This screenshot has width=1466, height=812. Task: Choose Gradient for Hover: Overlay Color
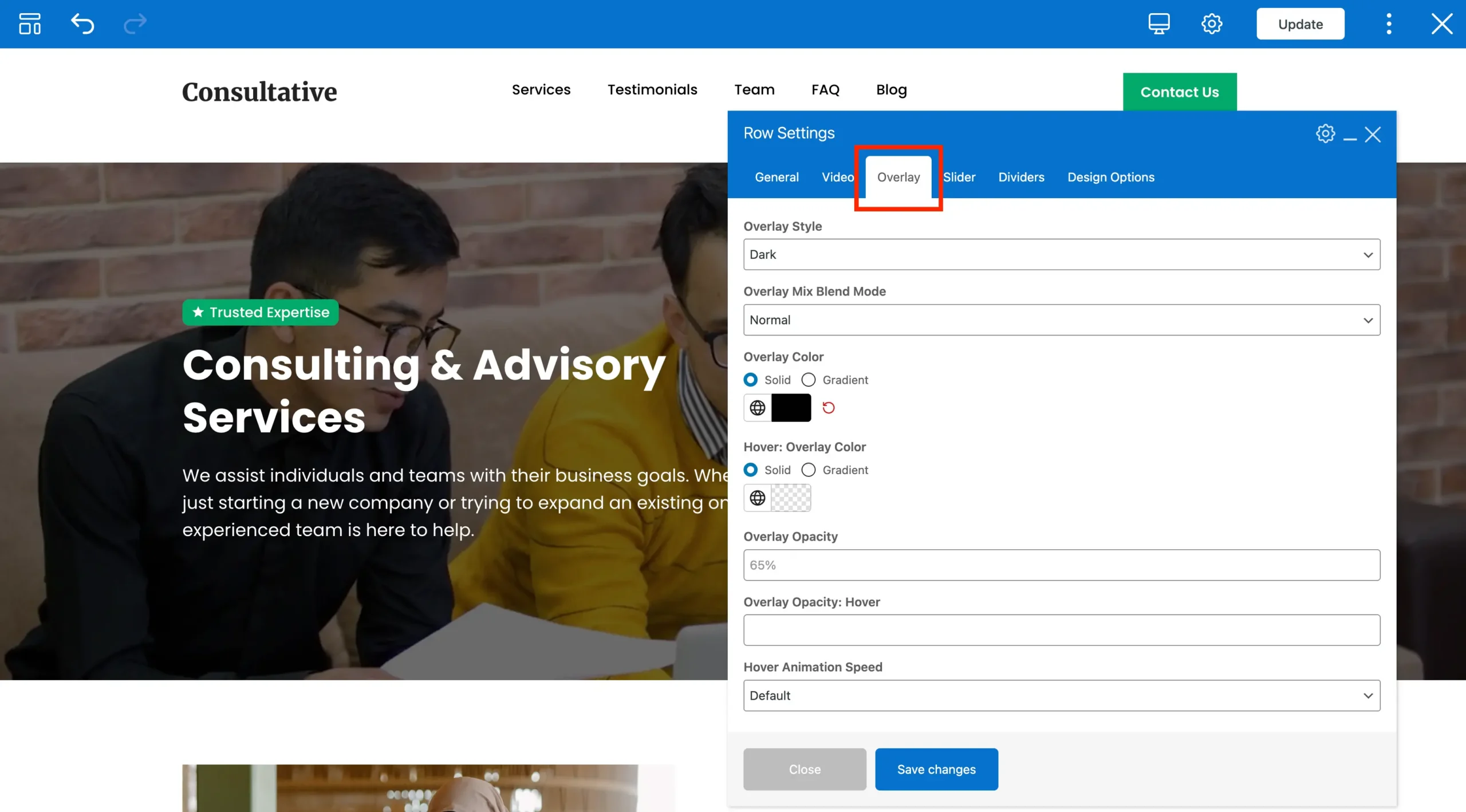809,470
